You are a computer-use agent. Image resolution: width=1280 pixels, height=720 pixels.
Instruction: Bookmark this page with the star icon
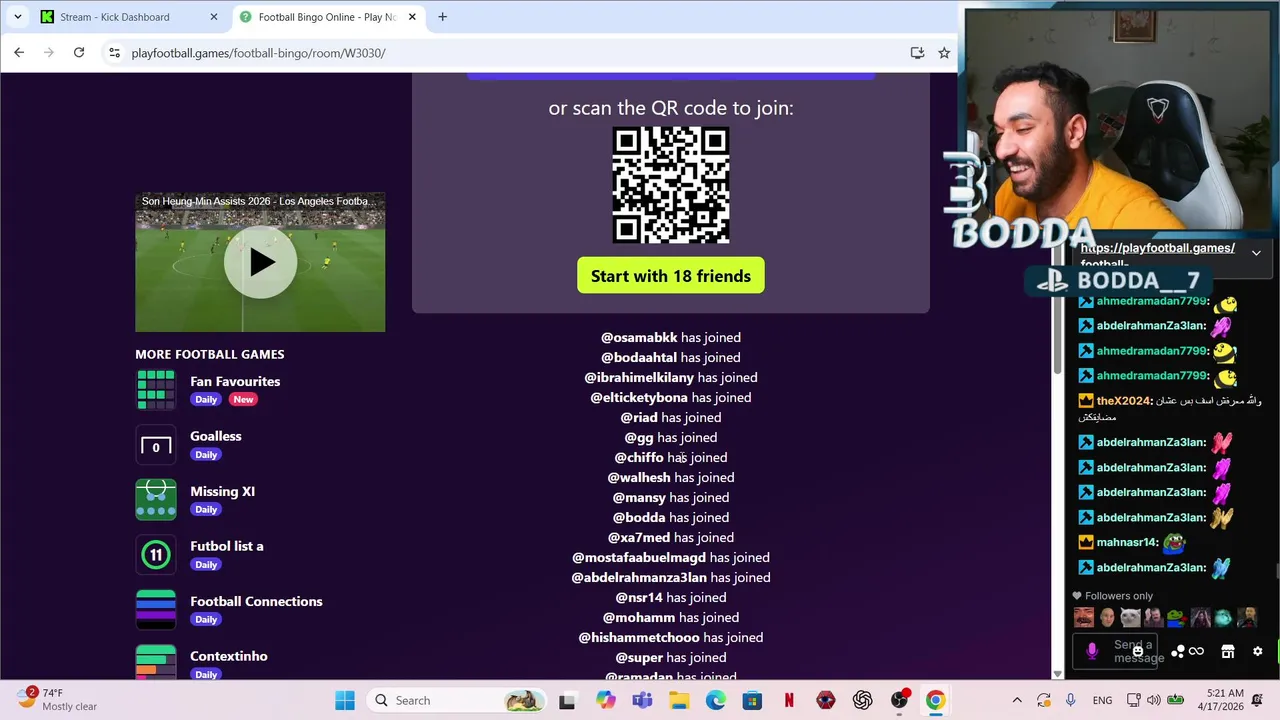(944, 53)
